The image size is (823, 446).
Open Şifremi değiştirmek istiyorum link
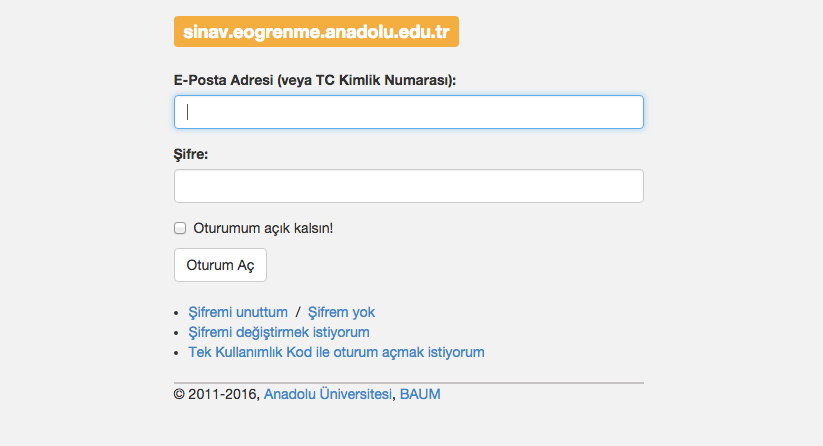click(x=279, y=332)
